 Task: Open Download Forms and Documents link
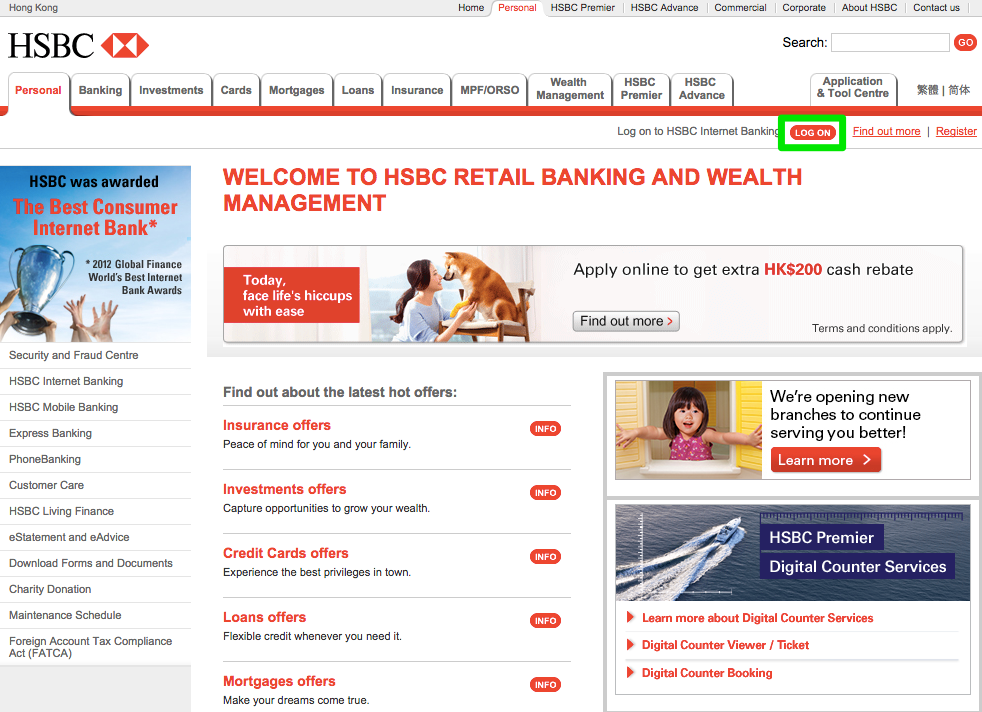(x=91, y=563)
